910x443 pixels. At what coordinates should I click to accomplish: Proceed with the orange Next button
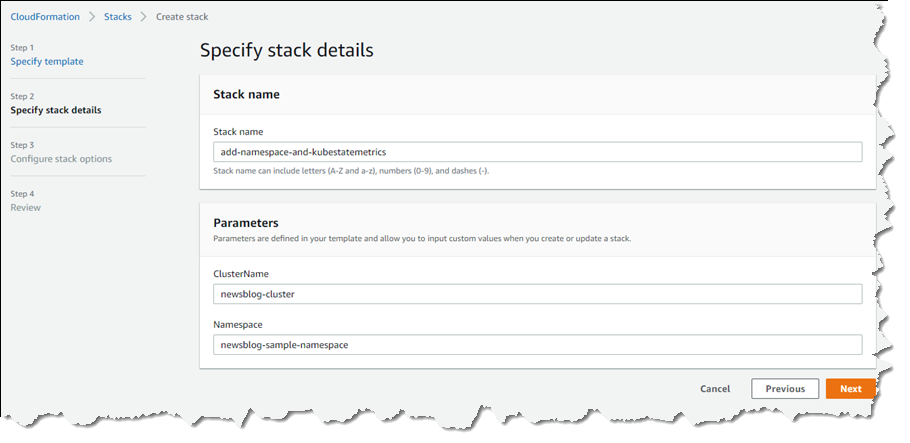[850, 389]
